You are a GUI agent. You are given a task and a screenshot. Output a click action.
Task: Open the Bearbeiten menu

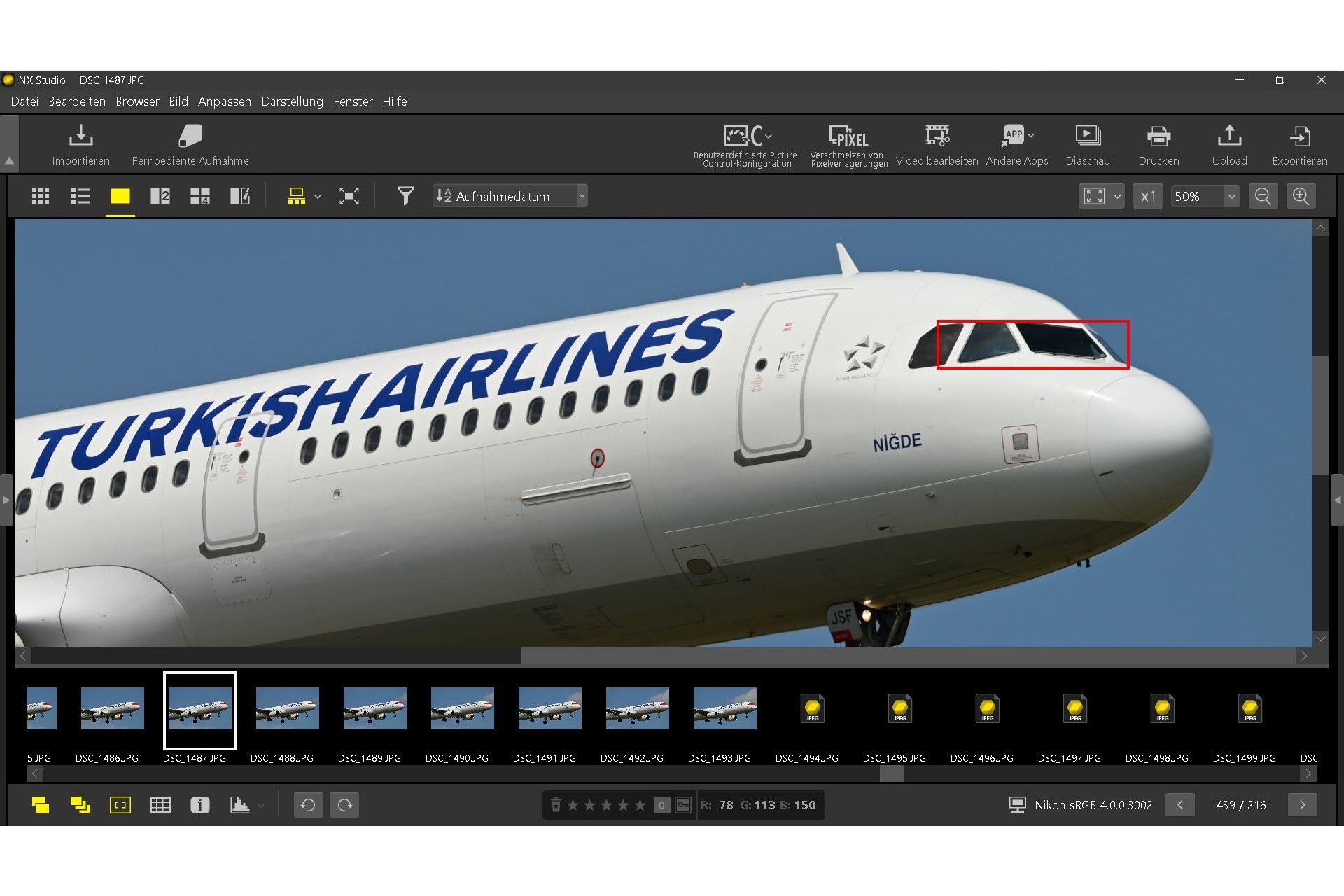(x=77, y=101)
